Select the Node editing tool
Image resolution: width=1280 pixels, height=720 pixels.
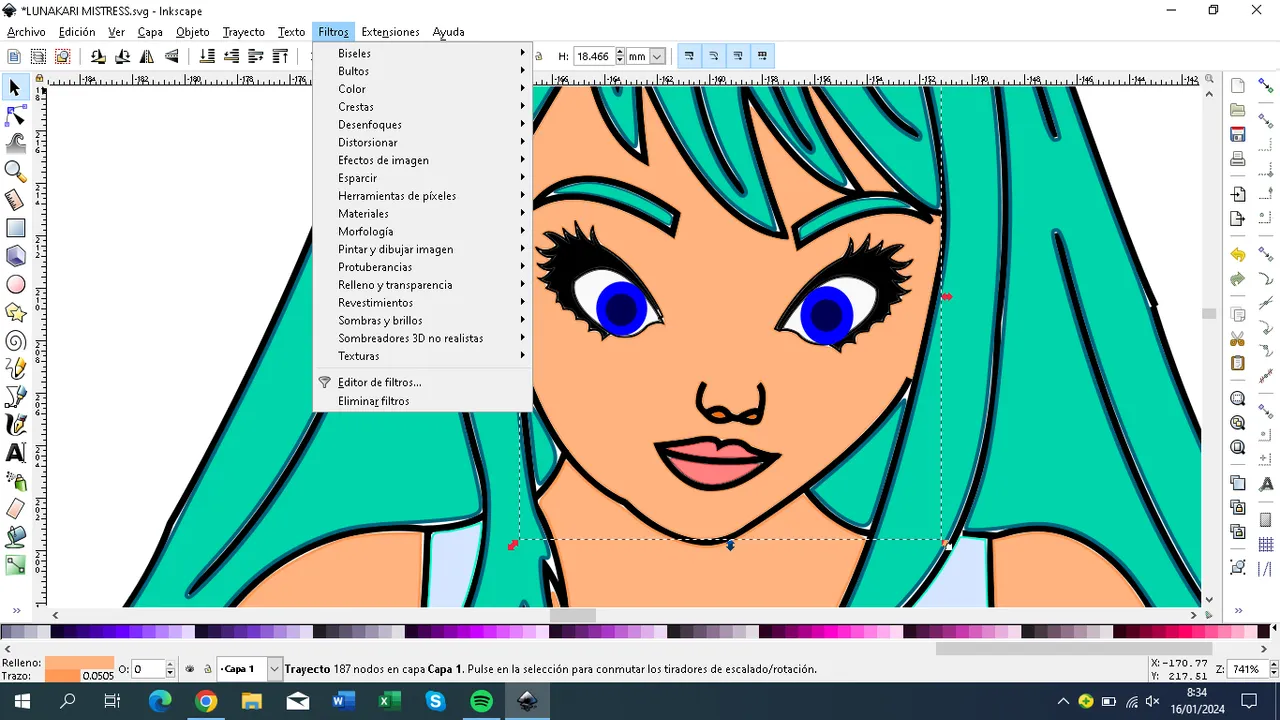point(15,116)
